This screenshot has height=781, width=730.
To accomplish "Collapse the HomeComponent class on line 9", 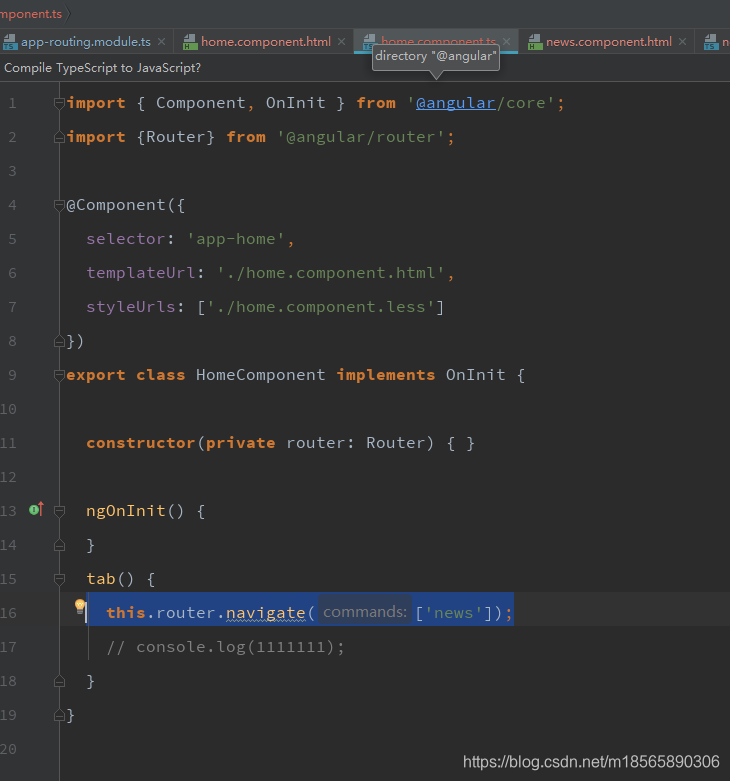I will click(59, 375).
